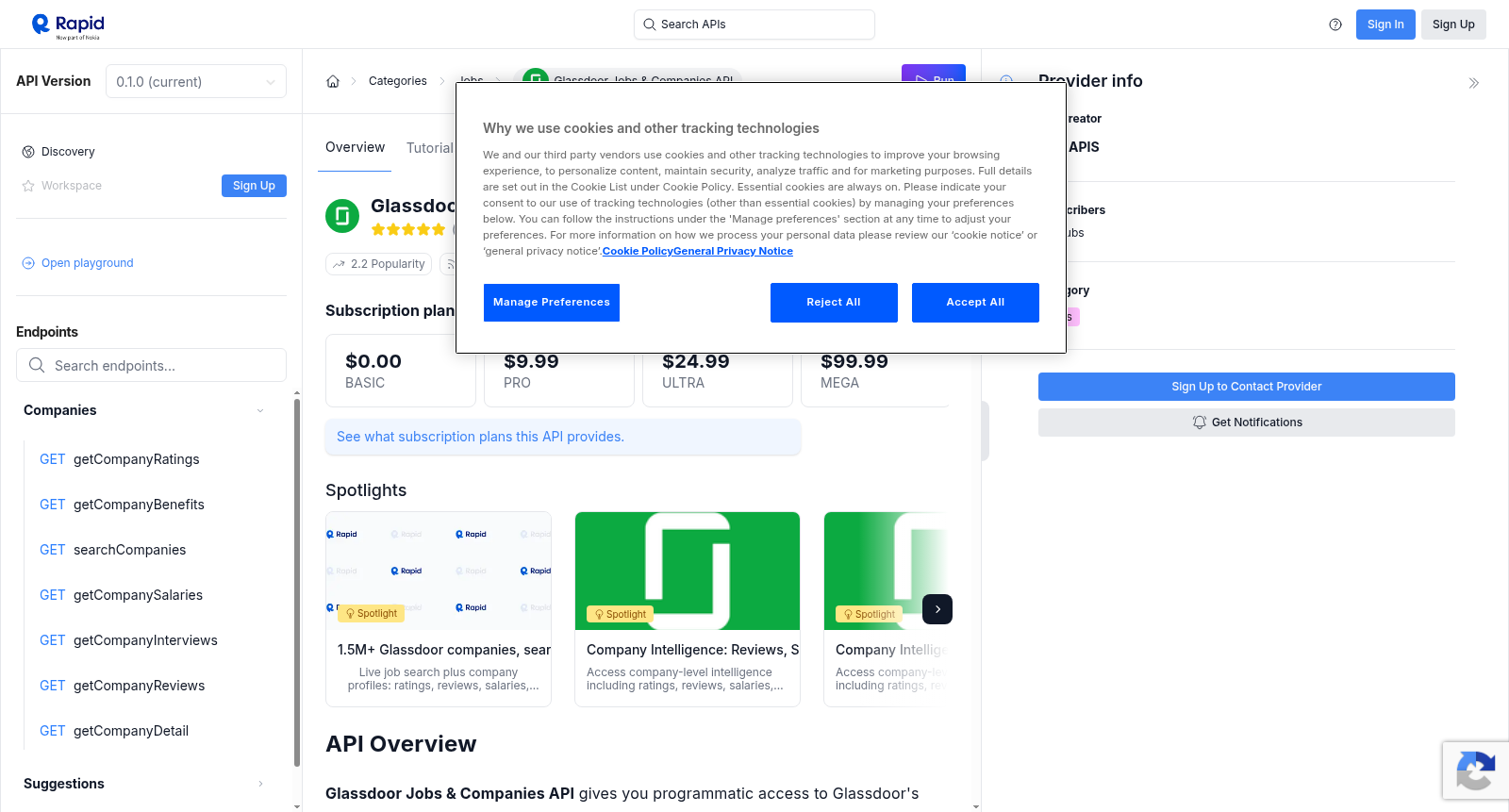This screenshot has height=812, width=1509.
Task: Collapse the Provider info panel arrows
Action: pos(1474,83)
